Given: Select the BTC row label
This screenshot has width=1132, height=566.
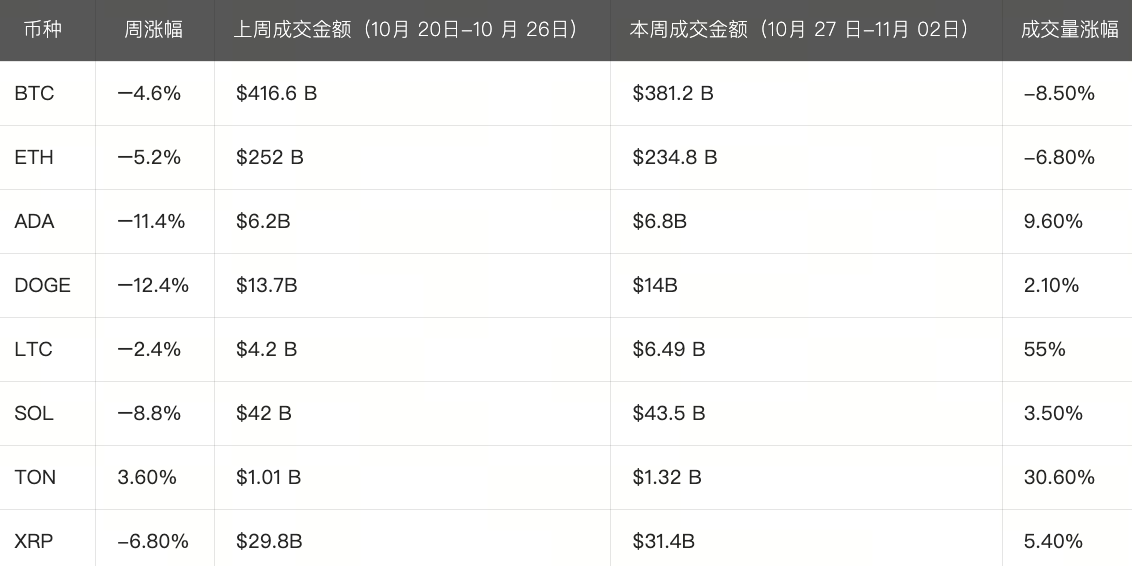Looking at the screenshot, I should click(x=35, y=94).
